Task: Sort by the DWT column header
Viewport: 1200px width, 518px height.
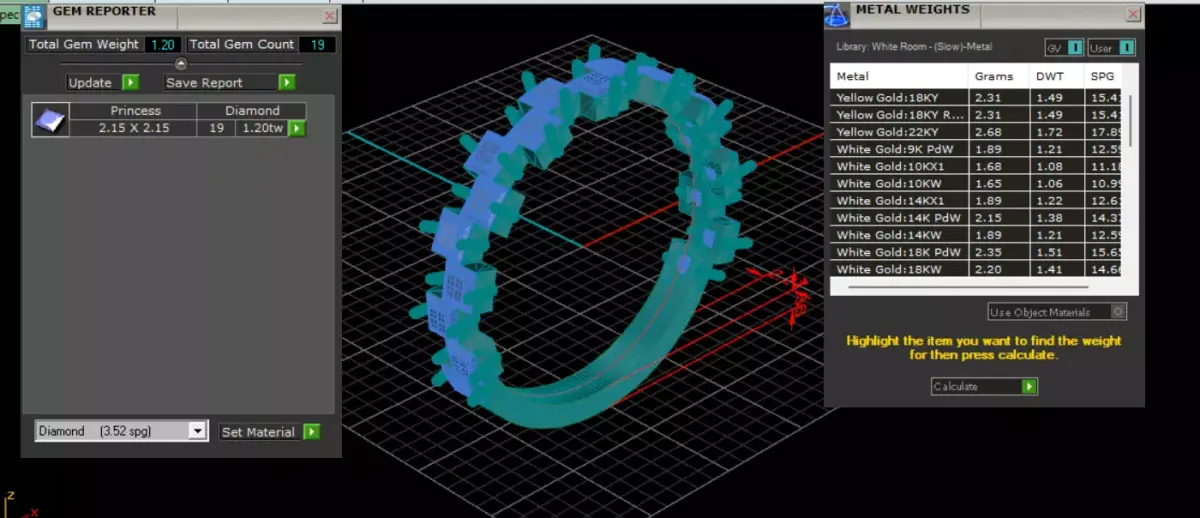Action: click(1057, 76)
